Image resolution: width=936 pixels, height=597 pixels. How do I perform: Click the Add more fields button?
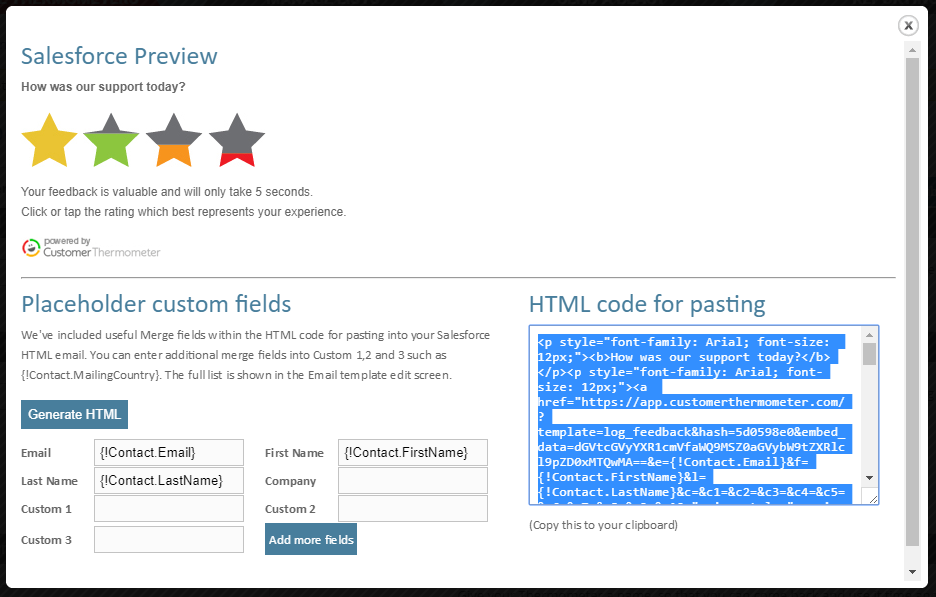coord(311,539)
